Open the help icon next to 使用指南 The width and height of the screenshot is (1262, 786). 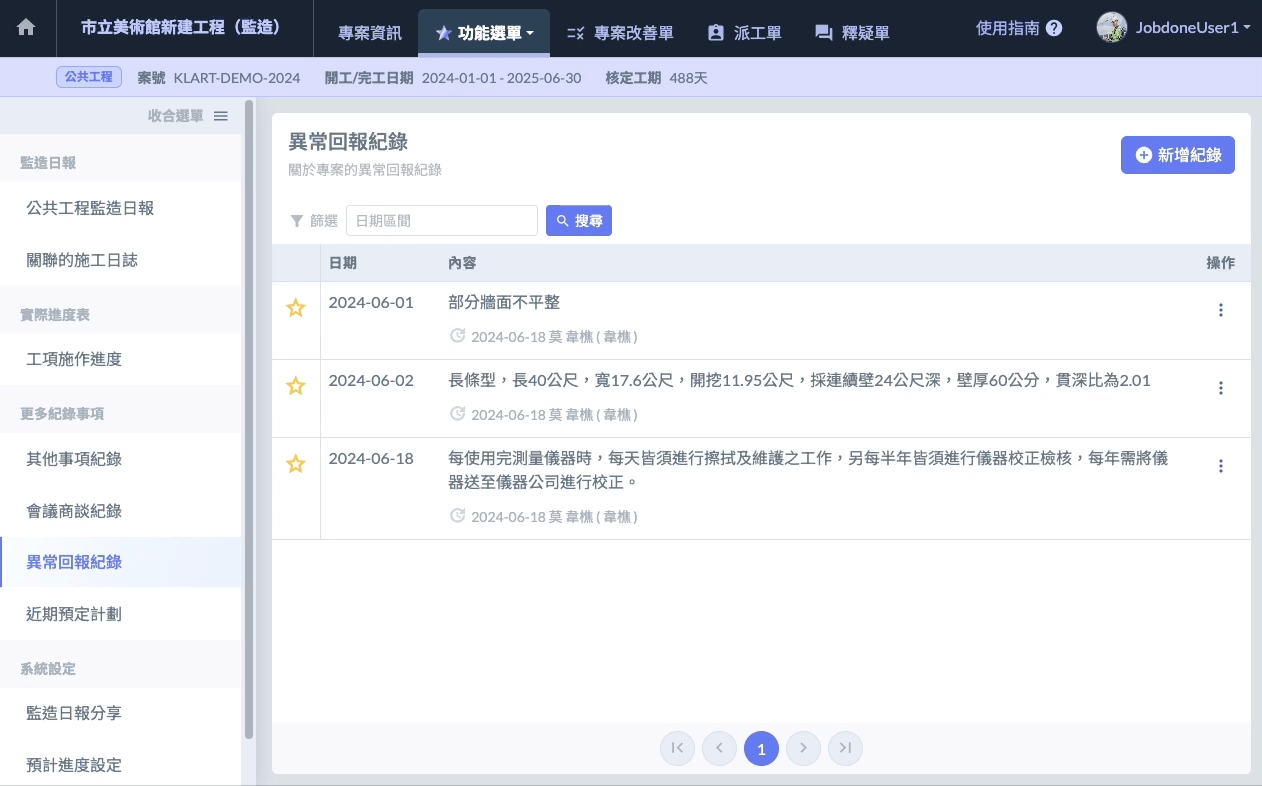1054,29
